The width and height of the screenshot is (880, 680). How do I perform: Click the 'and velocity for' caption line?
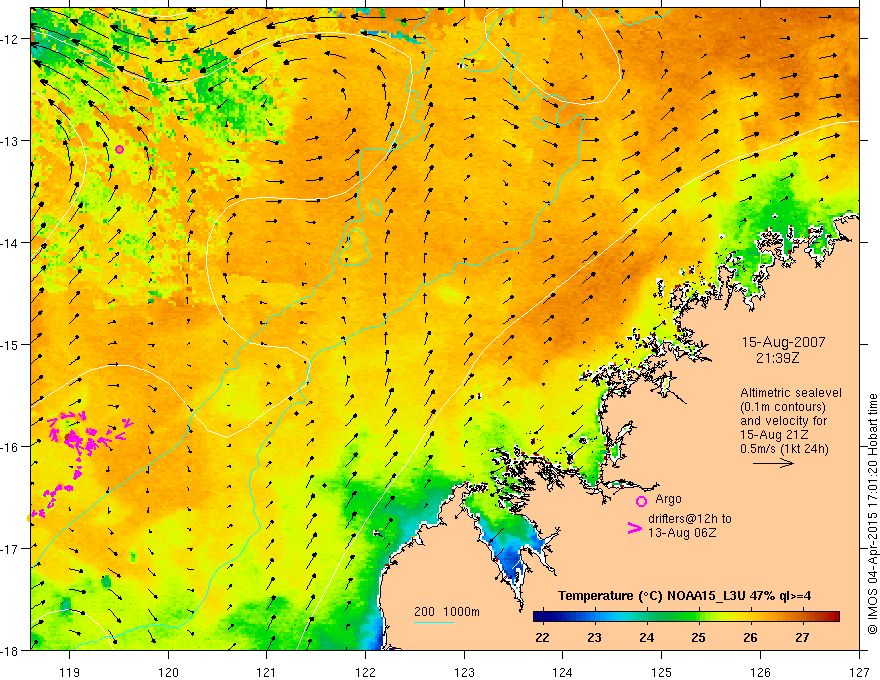(x=783, y=421)
